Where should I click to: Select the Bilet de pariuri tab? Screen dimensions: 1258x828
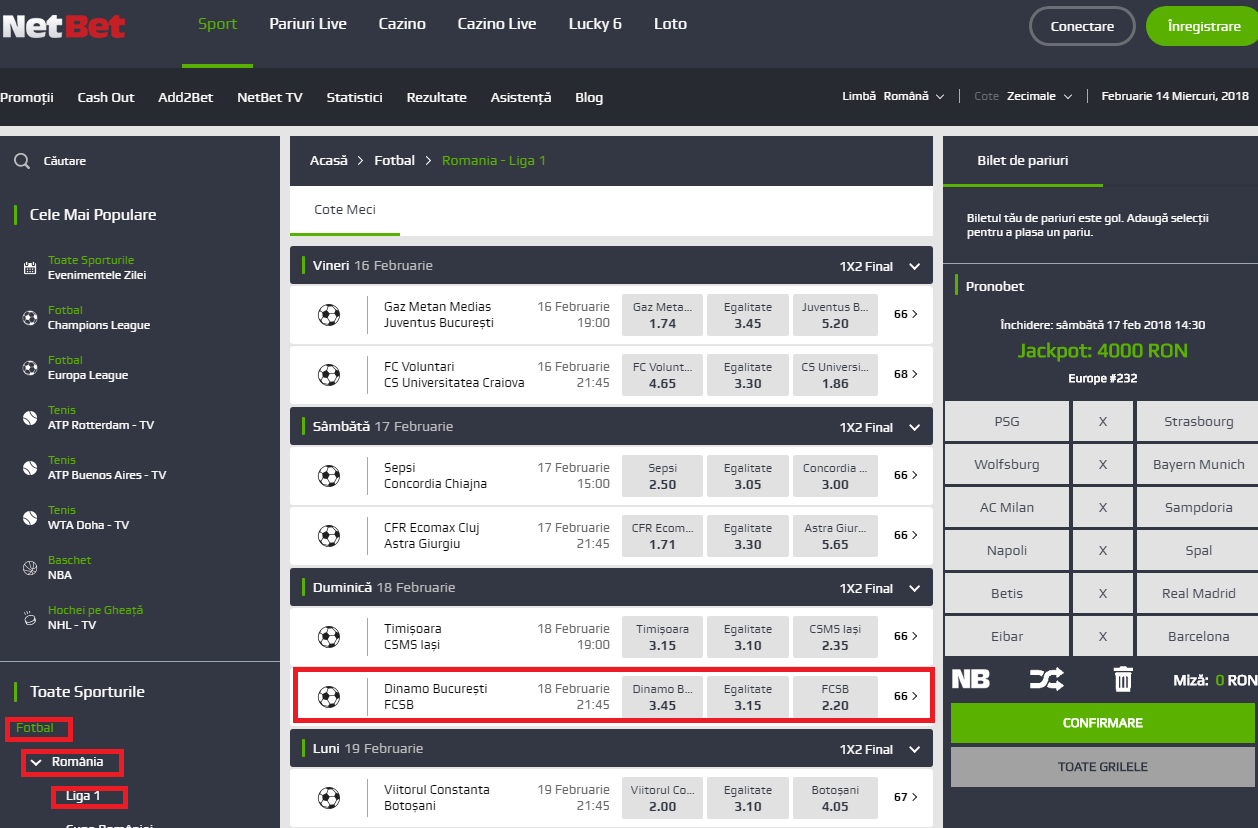[x=1023, y=161]
